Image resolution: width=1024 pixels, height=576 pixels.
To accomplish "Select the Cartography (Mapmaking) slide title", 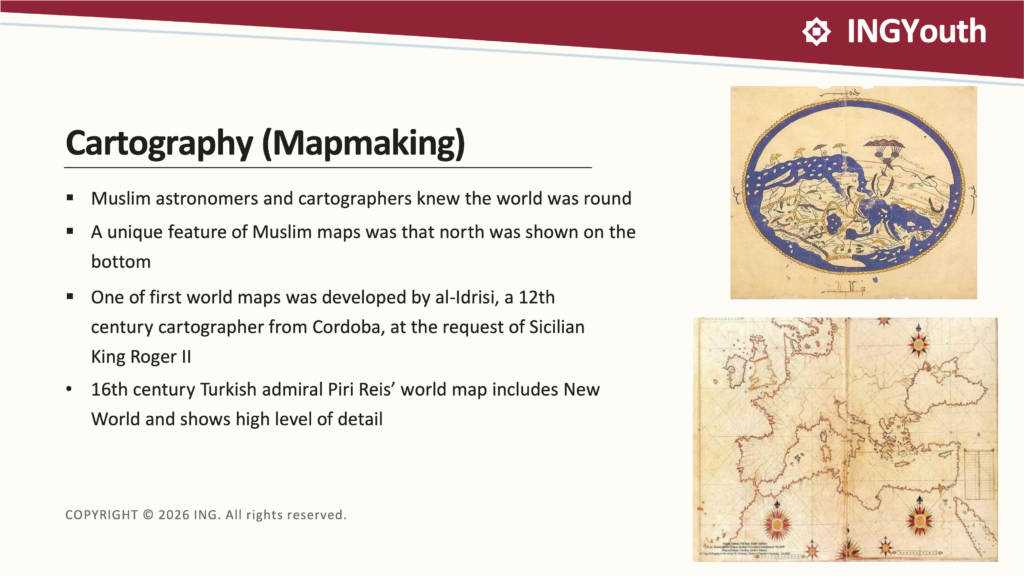I will (265, 143).
